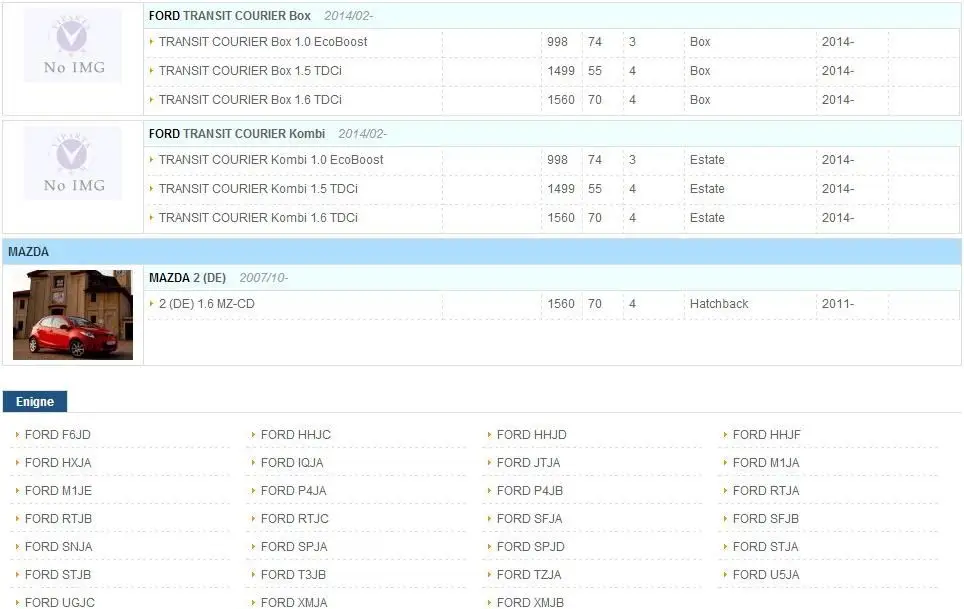Open TRANSIT COURIER Kombi 1.5 TDCi link
Viewport: 964px width, 609px height.
[x=258, y=189]
